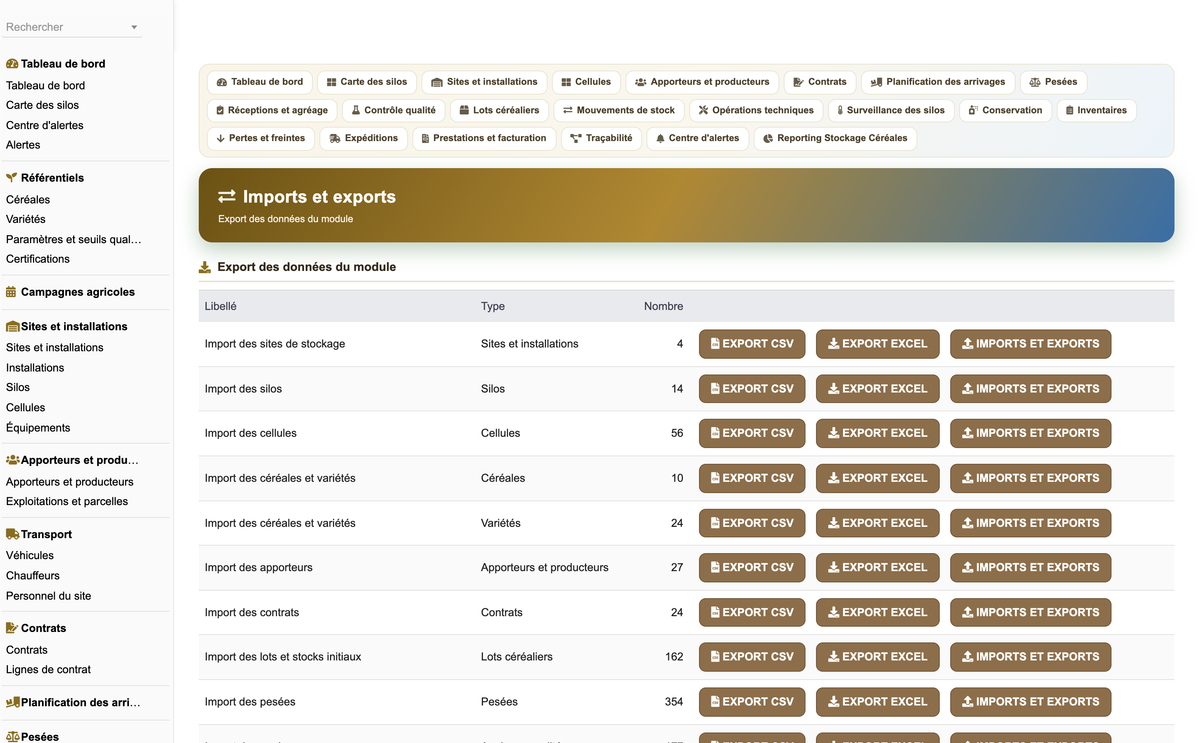Click Imports et exports for Import des apporteurs

coord(1030,567)
